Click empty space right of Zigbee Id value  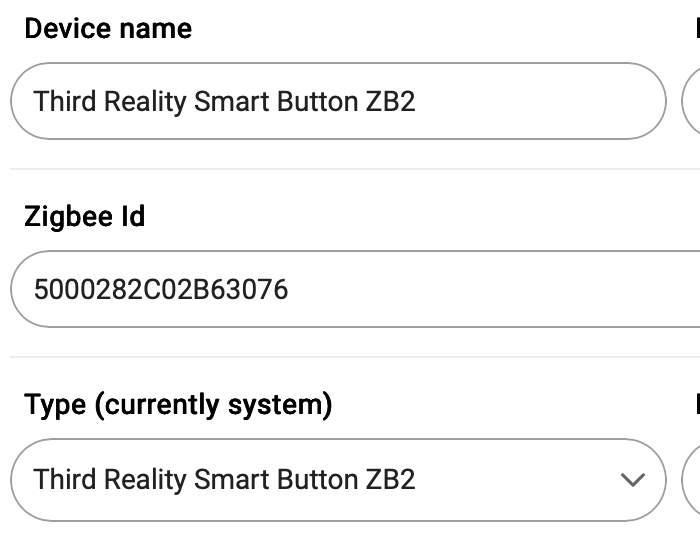(491, 289)
